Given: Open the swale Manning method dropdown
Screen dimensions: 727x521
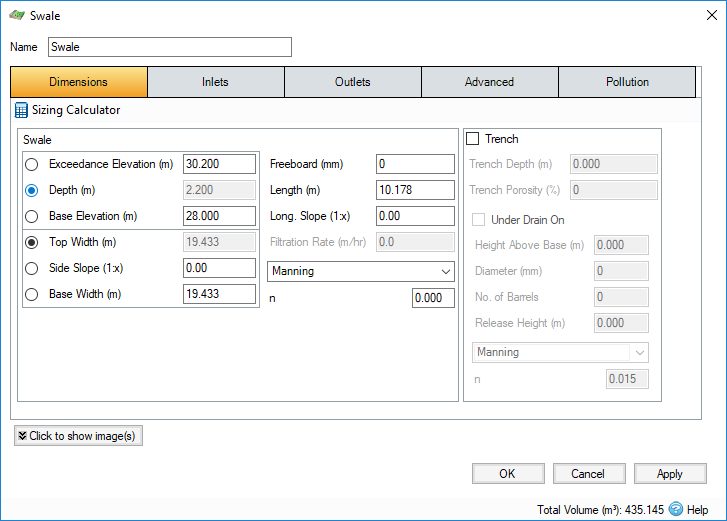Looking at the screenshot, I should point(362,271).
